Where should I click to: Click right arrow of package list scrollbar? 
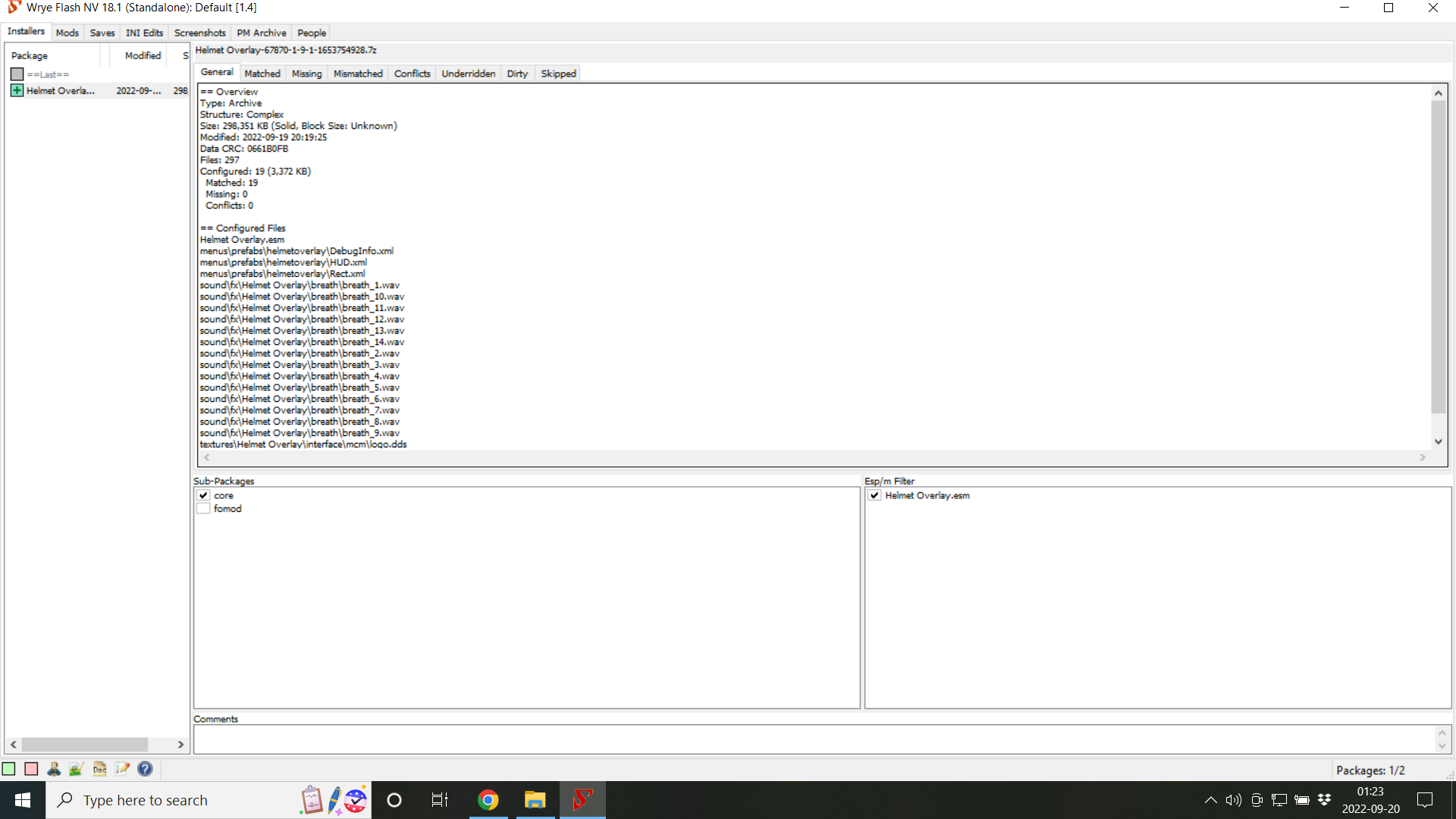click(x=180, y=745)
